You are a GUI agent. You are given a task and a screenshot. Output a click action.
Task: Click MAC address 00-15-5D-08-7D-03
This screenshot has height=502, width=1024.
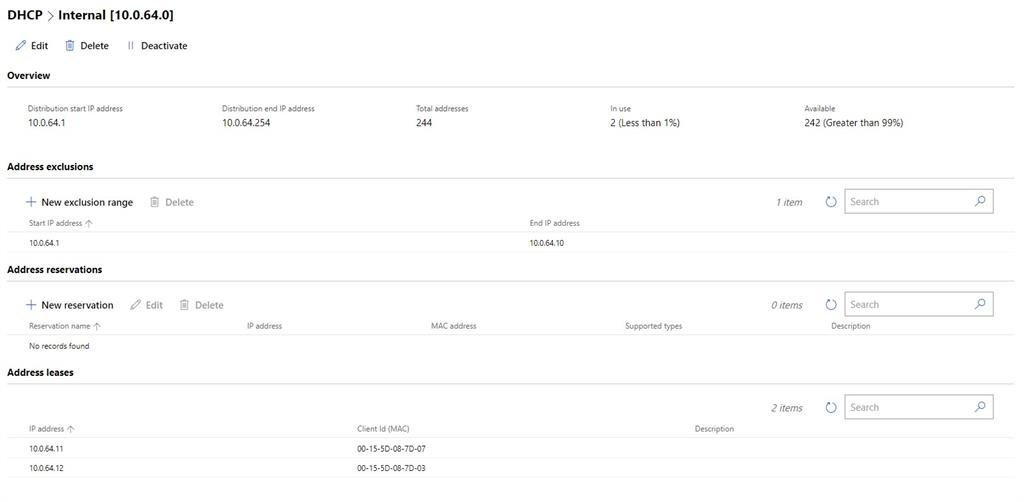pos(391,468)
